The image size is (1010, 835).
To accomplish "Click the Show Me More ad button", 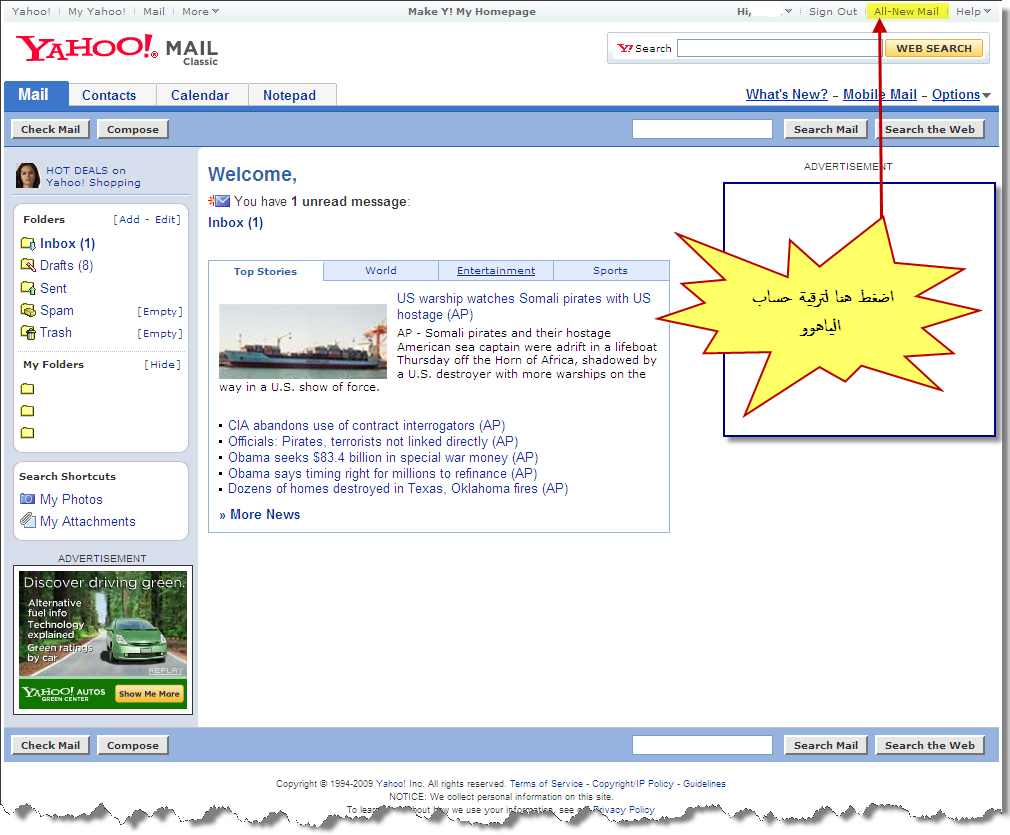I will 149,694.
